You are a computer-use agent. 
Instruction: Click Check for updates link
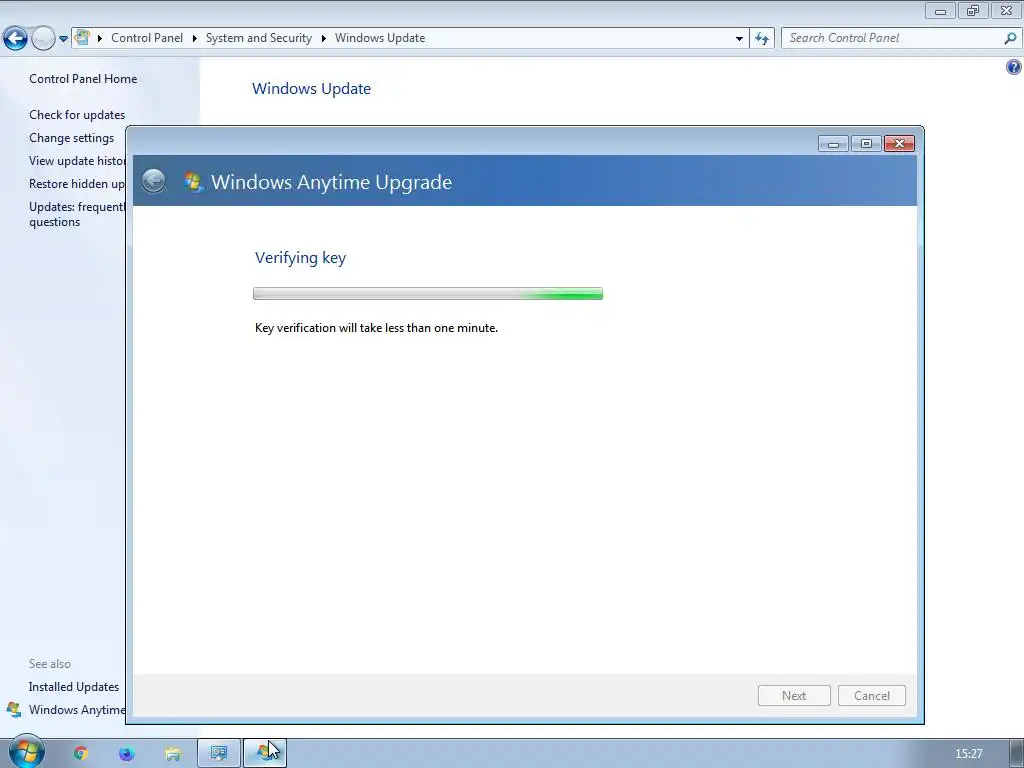[77, 114]
